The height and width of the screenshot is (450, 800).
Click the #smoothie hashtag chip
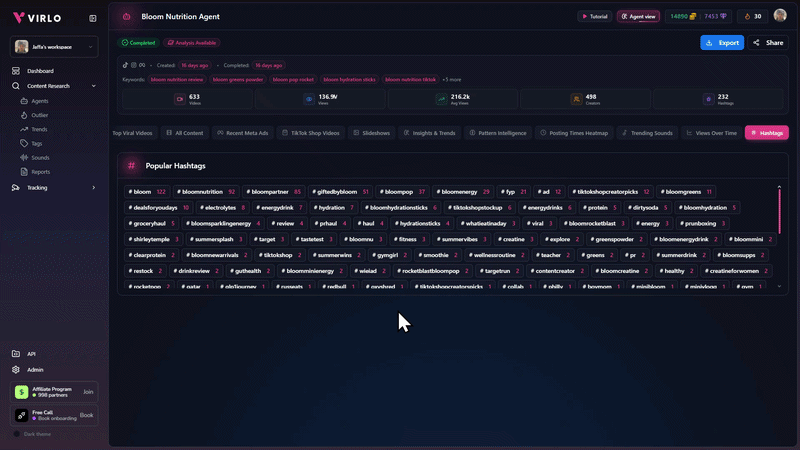pyautogui.click(x=437, y=255)
